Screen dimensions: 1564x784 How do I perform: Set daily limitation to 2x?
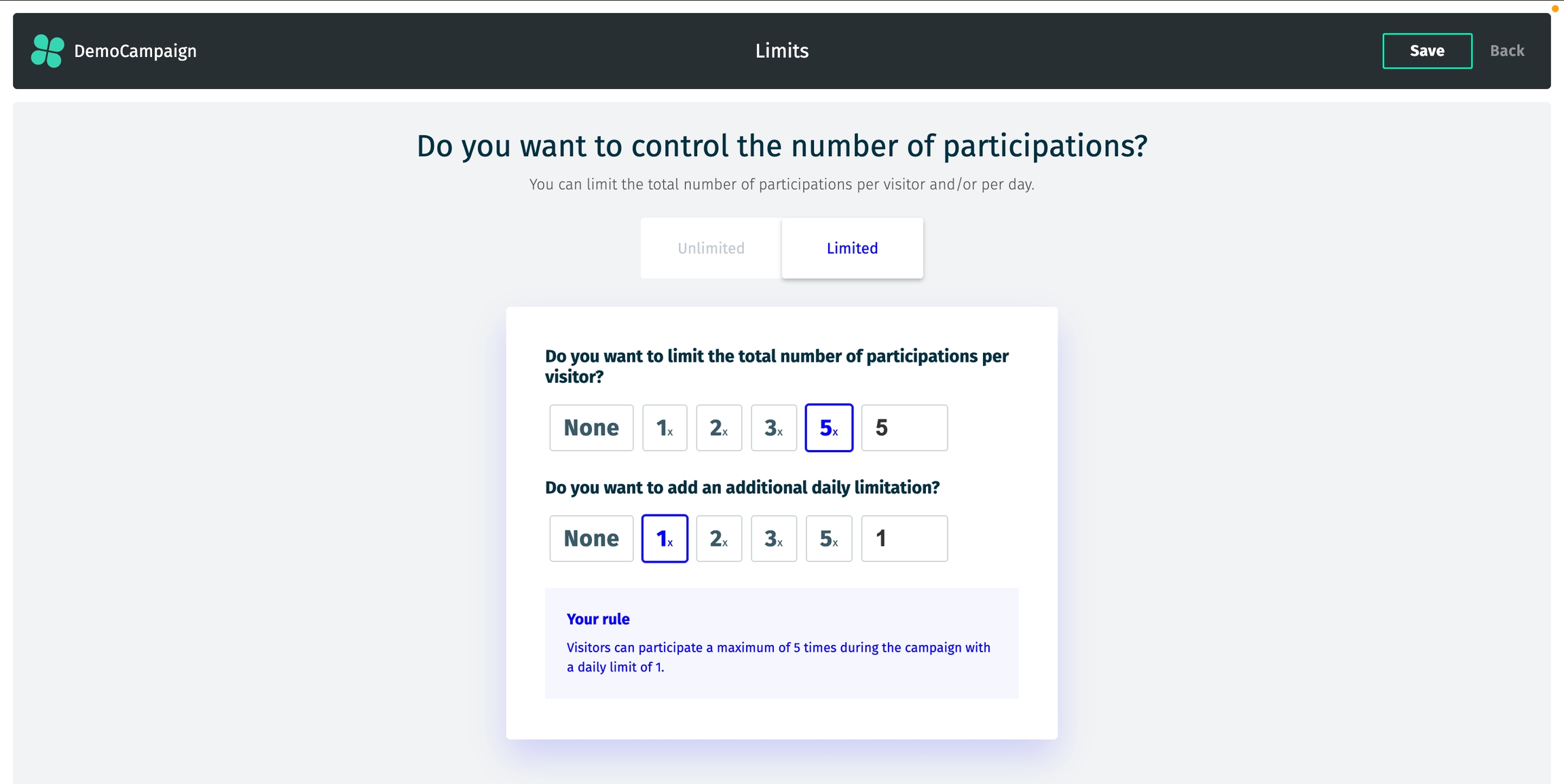pos(719,538)
